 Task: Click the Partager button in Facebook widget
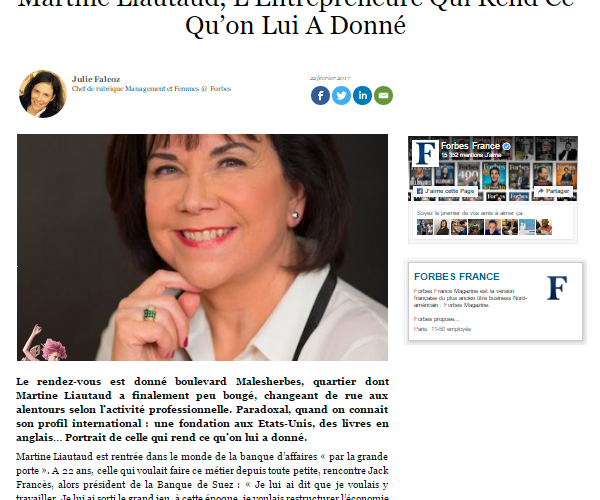[553, 191]
